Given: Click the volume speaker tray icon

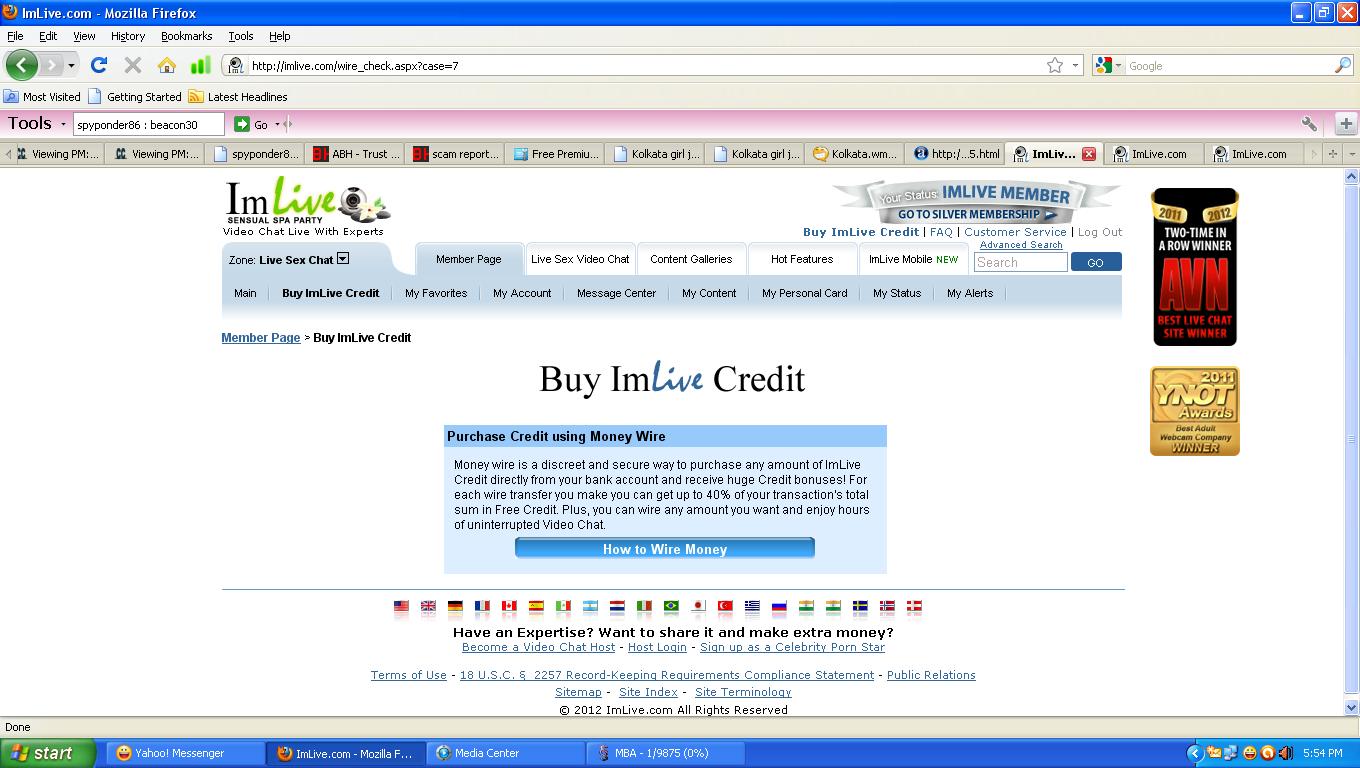Looking at the screenshot, I should (x=1286, y=753).
